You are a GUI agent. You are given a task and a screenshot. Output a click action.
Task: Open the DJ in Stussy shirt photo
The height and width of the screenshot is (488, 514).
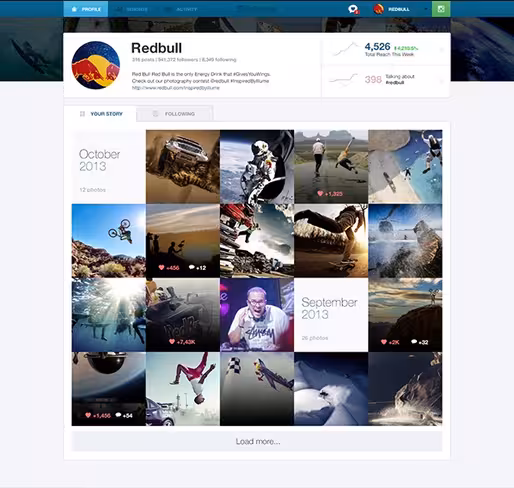click(x=257, y=315)
